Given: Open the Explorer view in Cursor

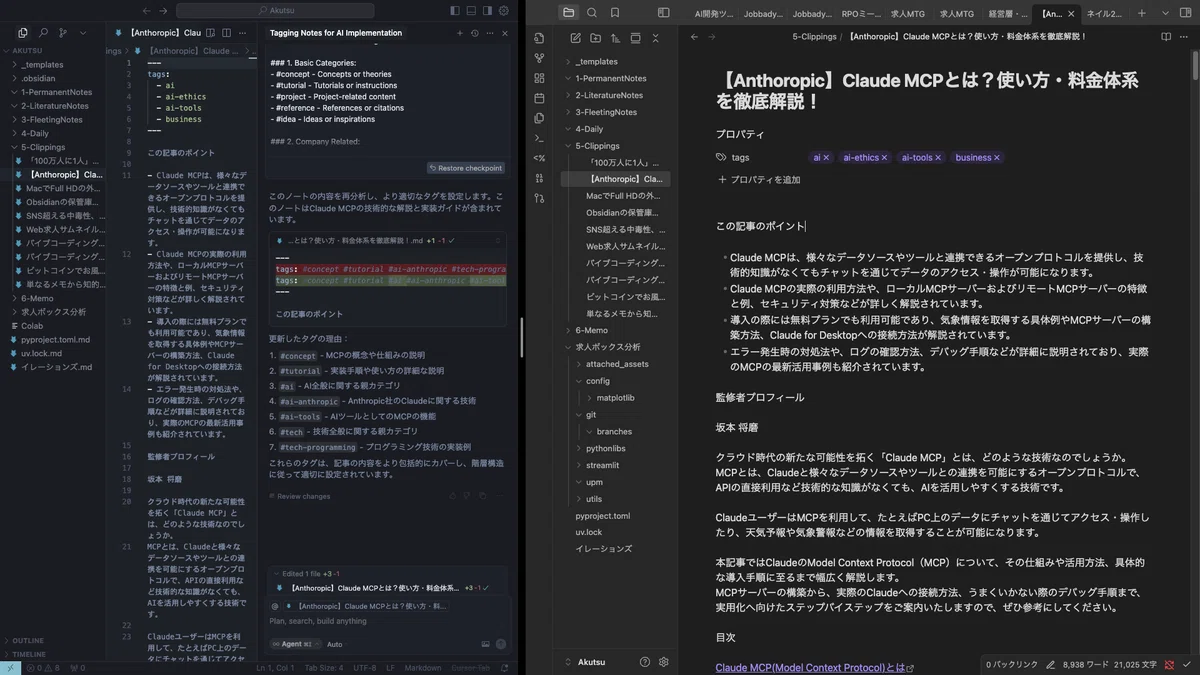Looking at the screenshot, I should [23, 33].
